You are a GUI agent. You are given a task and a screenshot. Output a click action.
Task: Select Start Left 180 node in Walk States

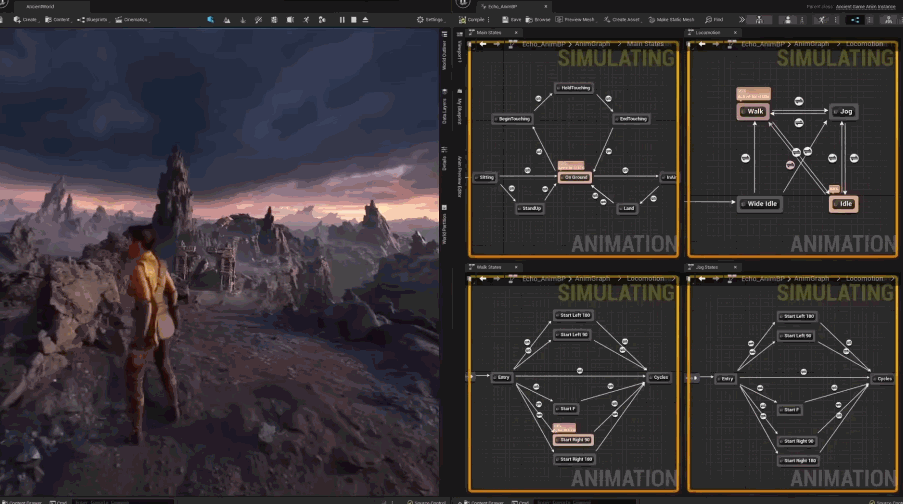pos(574,316)
